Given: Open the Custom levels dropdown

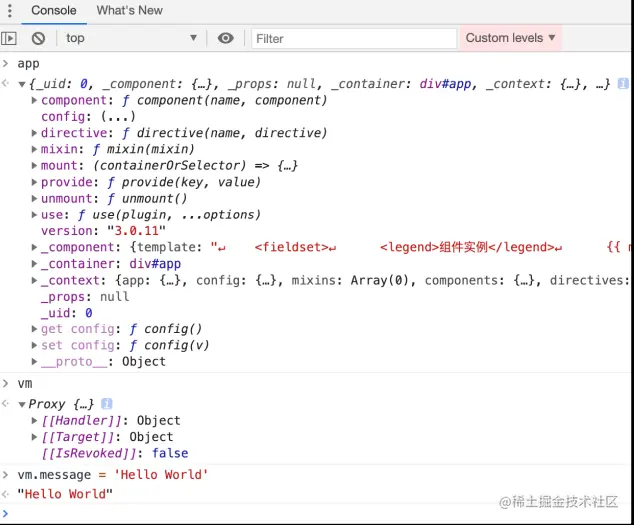Looking at the screenshot, I should 510,38.
